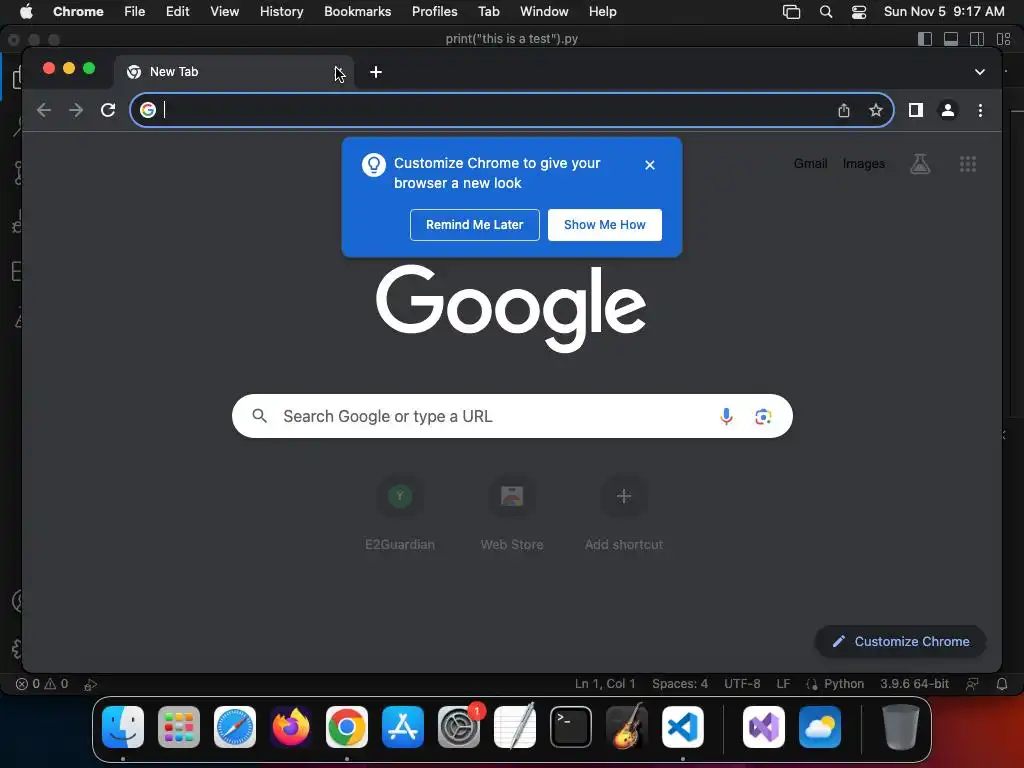
Task: Open Finder from the Dock
Action: point(123,727)
